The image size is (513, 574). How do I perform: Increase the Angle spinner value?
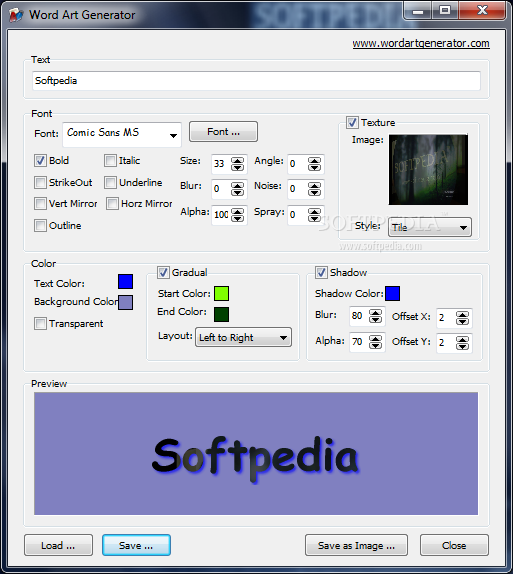click(x=315, y=160)
